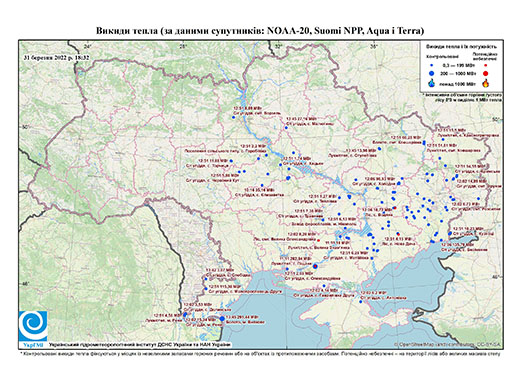Click the large blue marker near Reni

click(185, 314)
